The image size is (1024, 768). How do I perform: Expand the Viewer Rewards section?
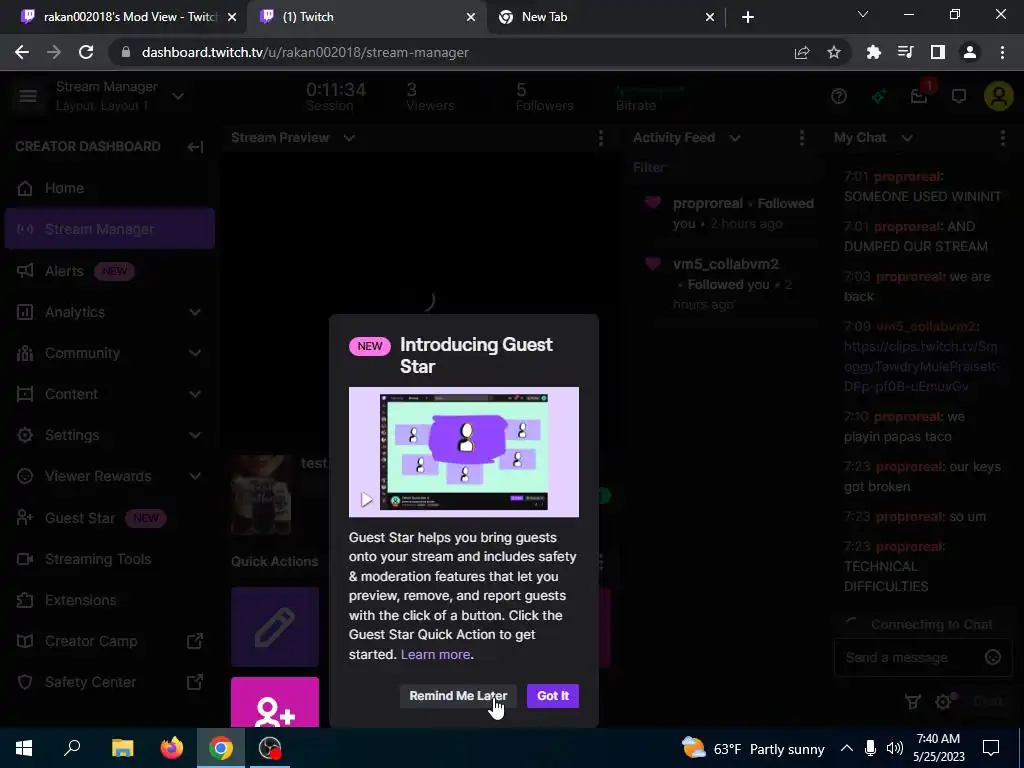(109, 476)
